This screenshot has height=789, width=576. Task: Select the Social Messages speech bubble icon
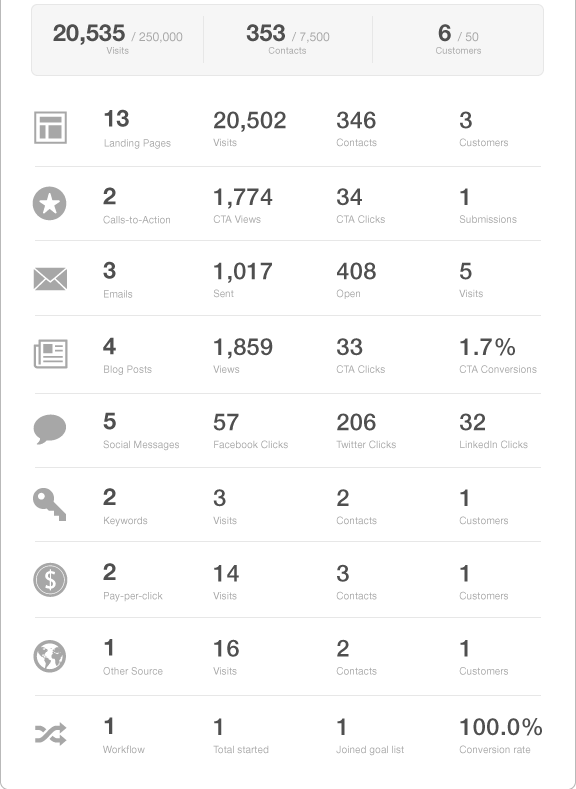click(x=50, y=429)
